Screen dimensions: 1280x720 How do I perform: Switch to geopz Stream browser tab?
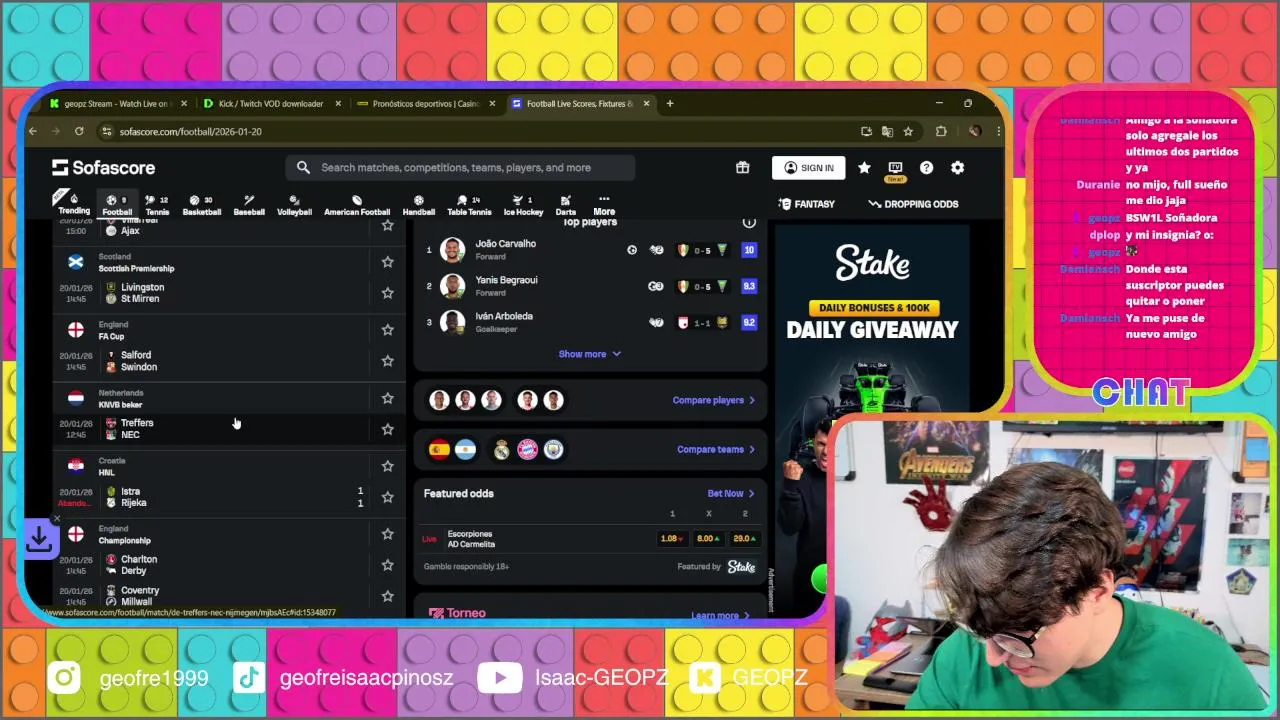coord(118,103)
